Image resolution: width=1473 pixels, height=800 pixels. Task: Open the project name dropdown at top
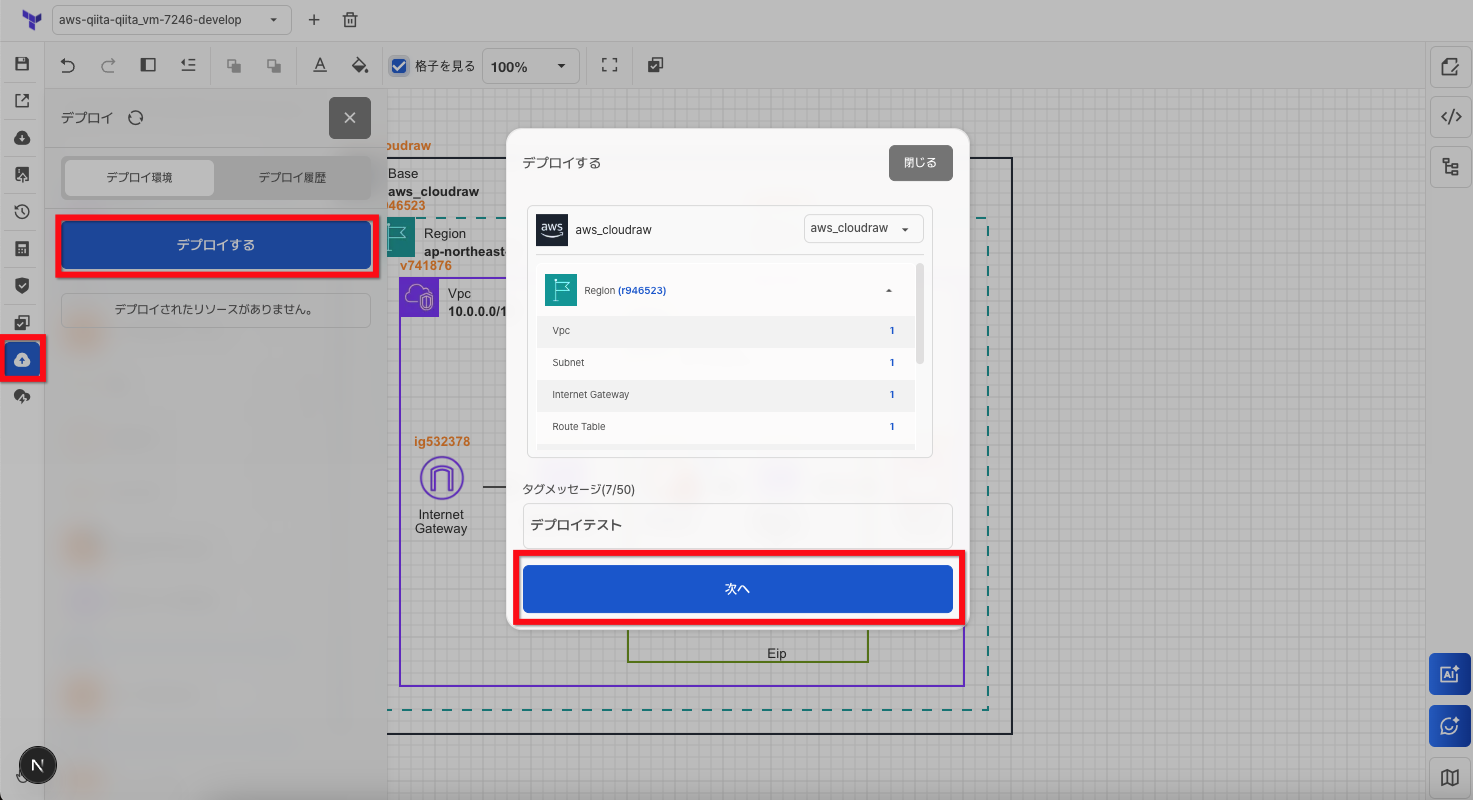pyautogui.click(x=172, y=20)
